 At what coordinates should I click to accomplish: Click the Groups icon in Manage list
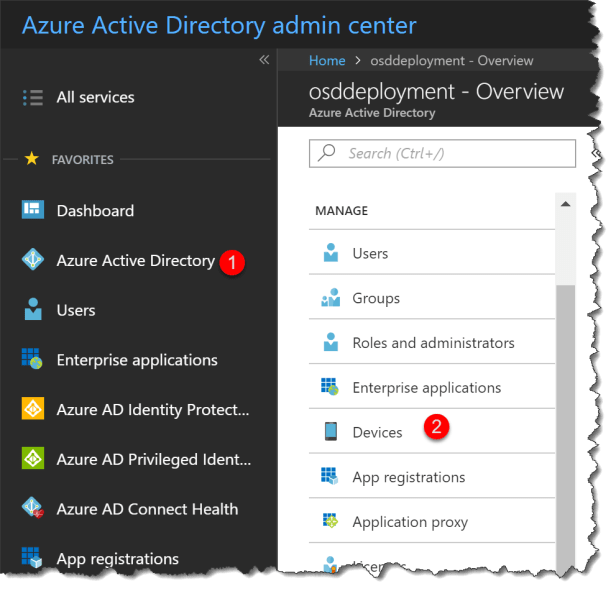tap(330, 298)
